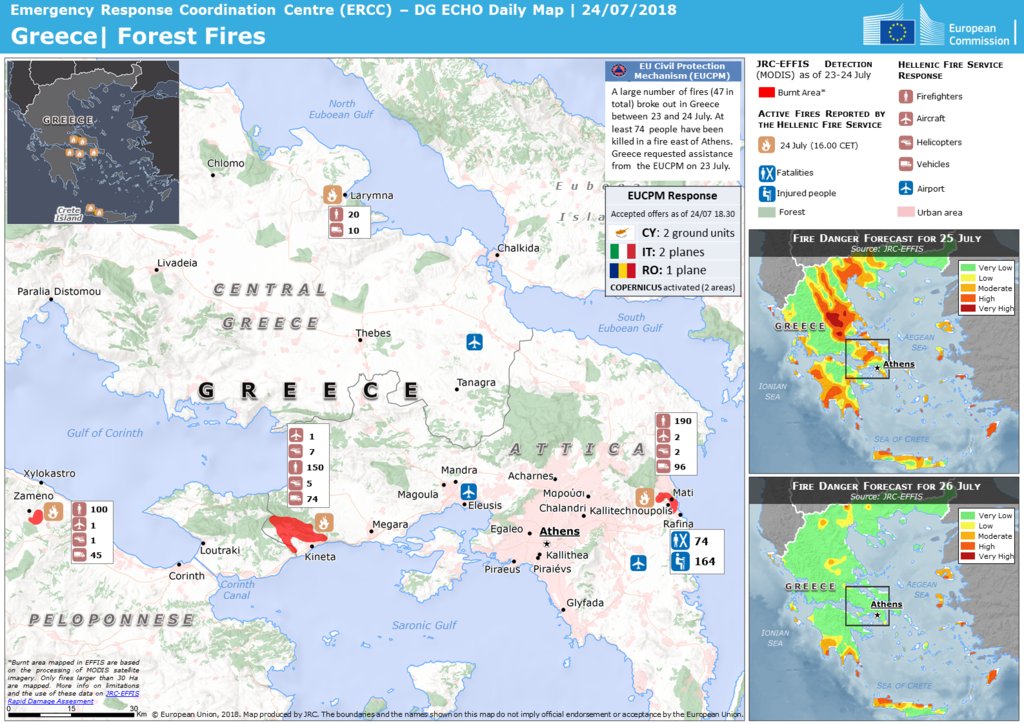
Task: Select the airport marker beside Eleusis
Action: coord(468,491)
